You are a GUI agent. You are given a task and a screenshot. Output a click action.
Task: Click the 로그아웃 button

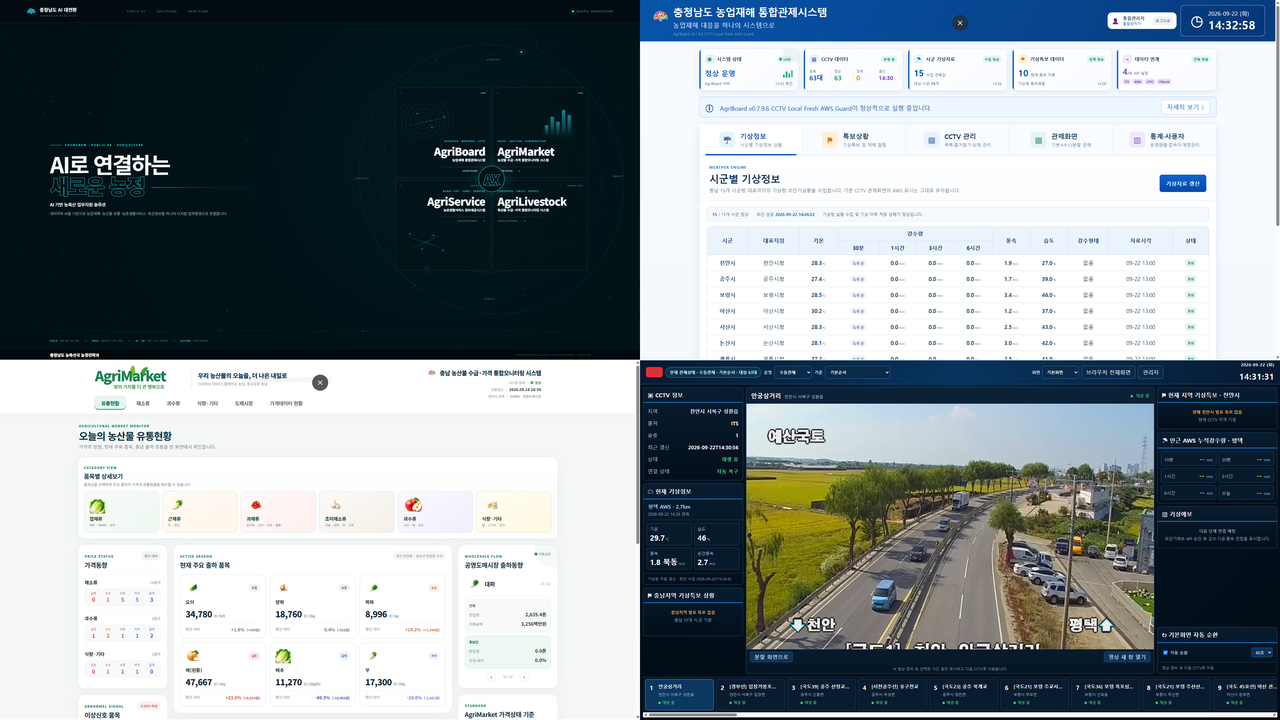[x=1163, y=20]
